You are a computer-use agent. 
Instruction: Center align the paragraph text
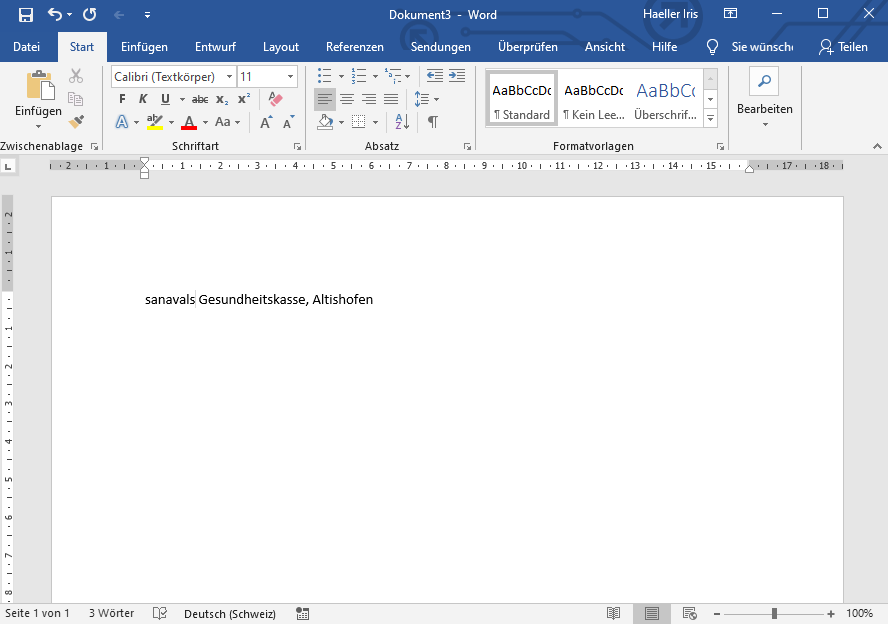click(x=347, y=99)
